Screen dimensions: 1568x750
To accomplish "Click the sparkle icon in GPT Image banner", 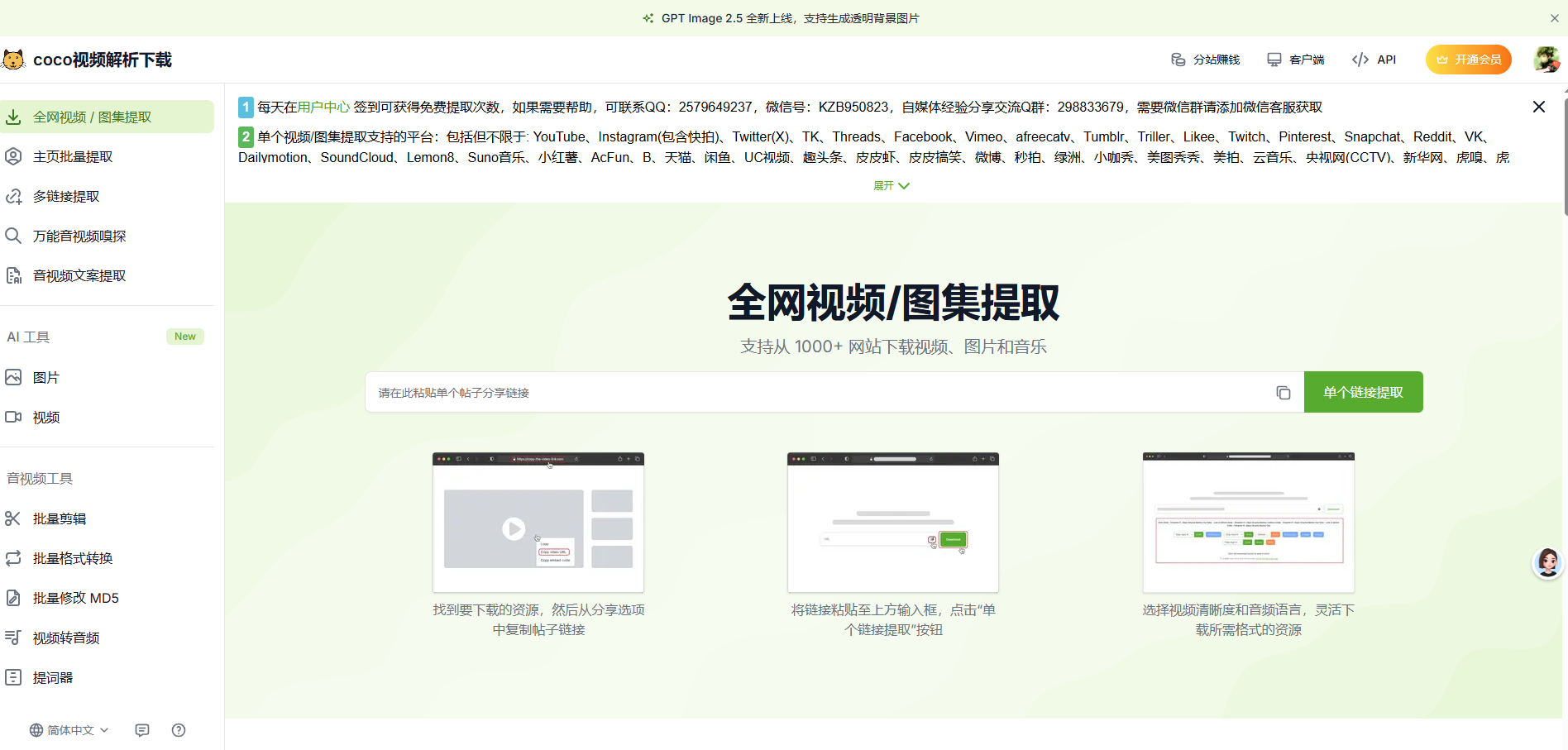I will [x=648, y=18].
